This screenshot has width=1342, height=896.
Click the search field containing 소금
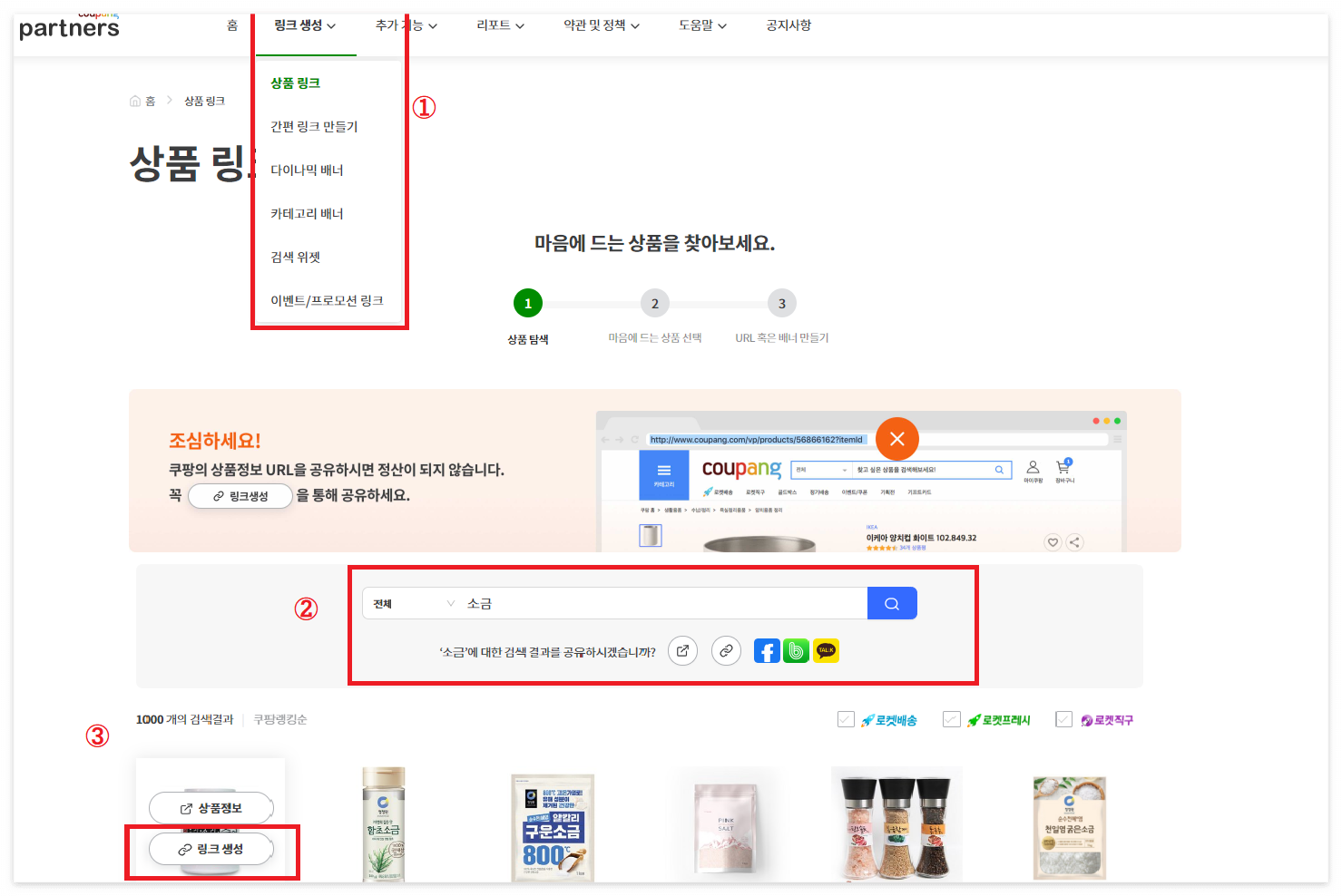665,603
